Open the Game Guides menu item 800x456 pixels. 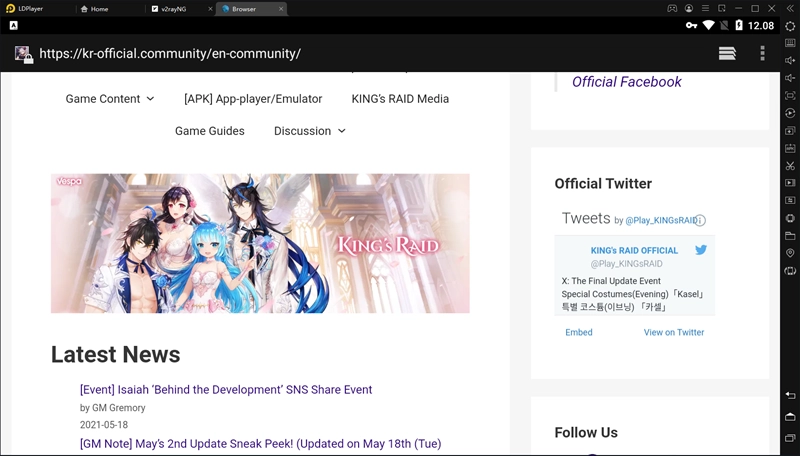(x=210, y=131)
